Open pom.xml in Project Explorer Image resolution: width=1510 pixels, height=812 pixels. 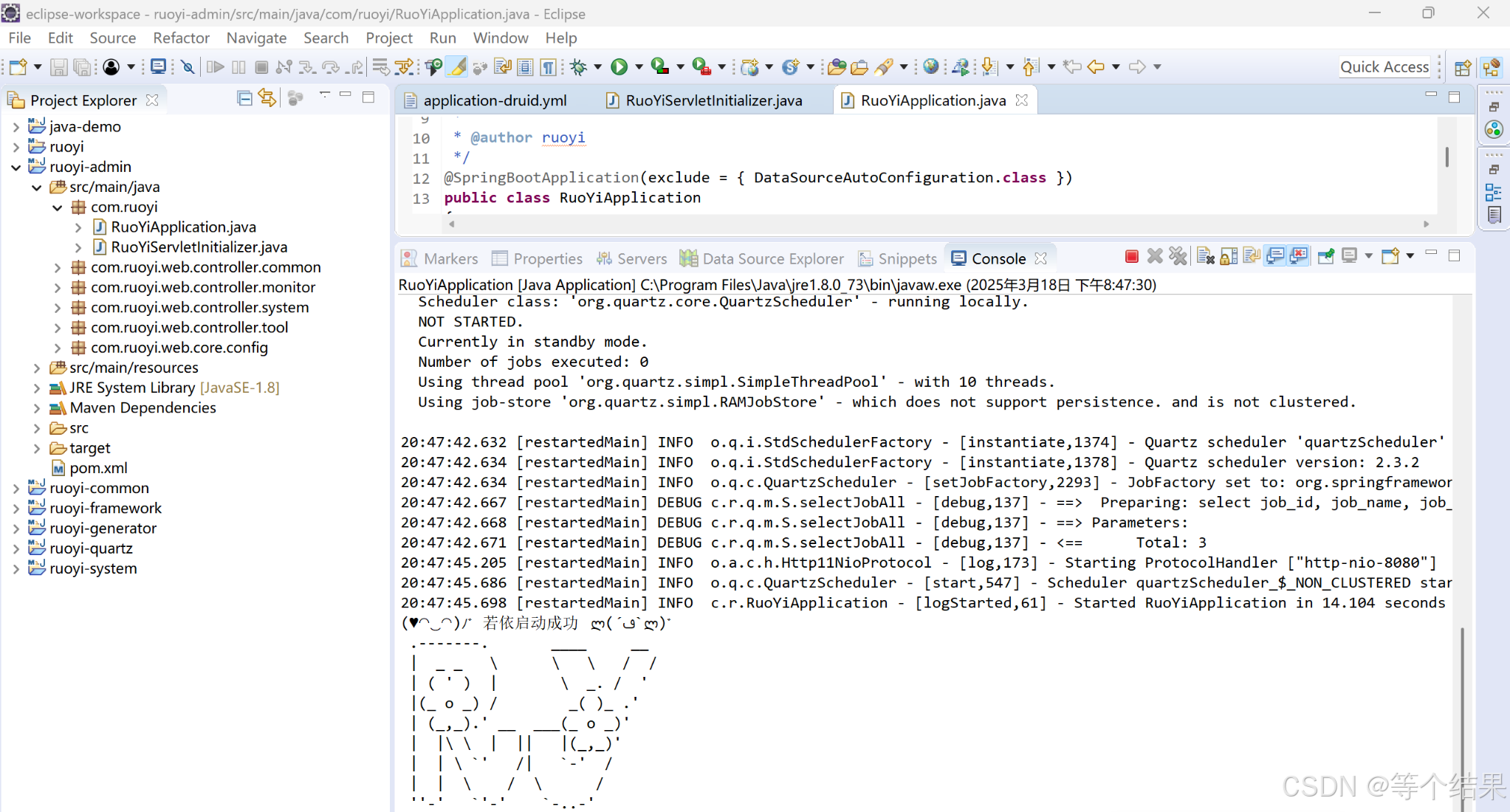tap(97, 468)
